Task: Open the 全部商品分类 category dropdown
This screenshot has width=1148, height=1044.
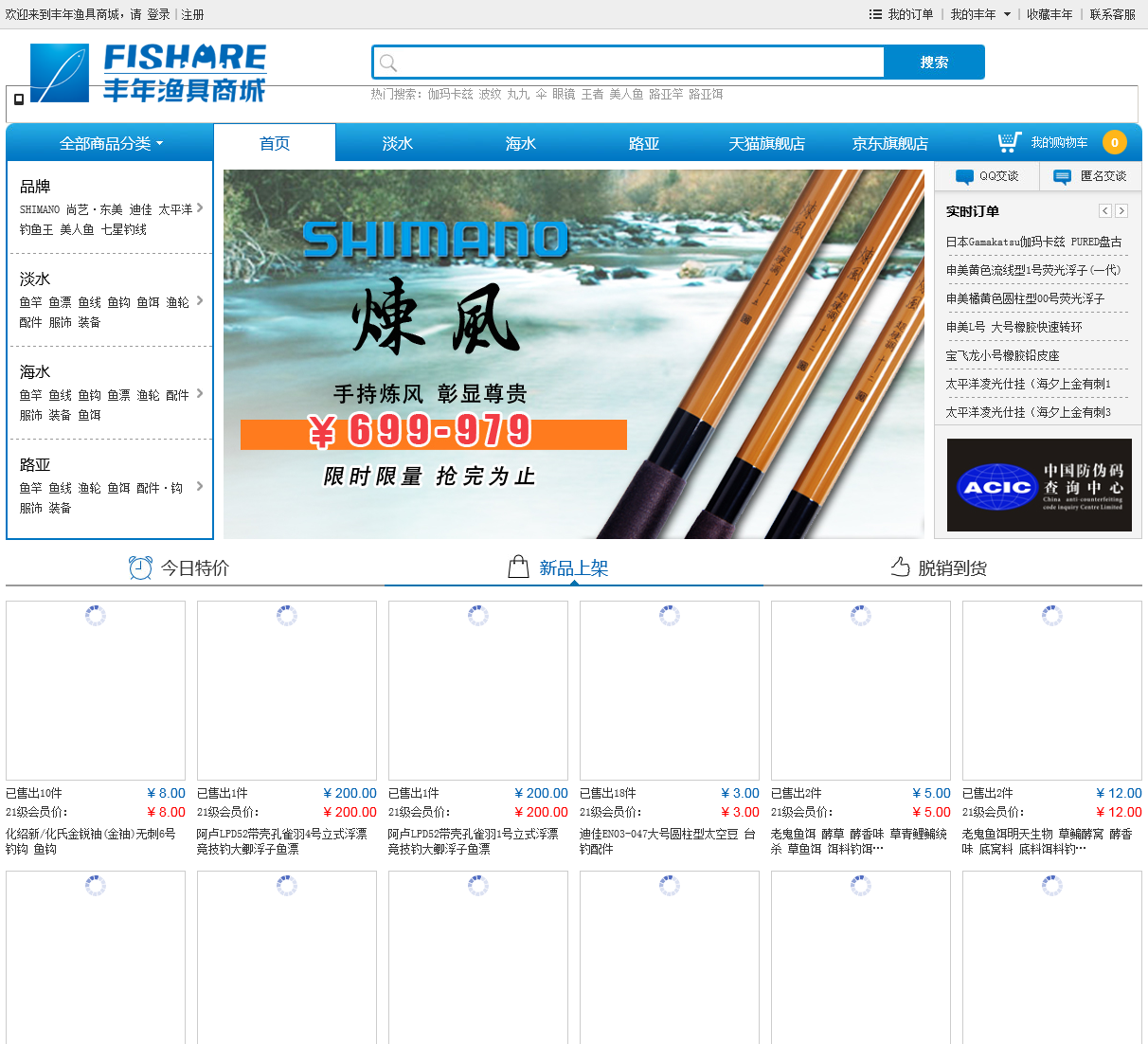Action: (x=111, y=143)
